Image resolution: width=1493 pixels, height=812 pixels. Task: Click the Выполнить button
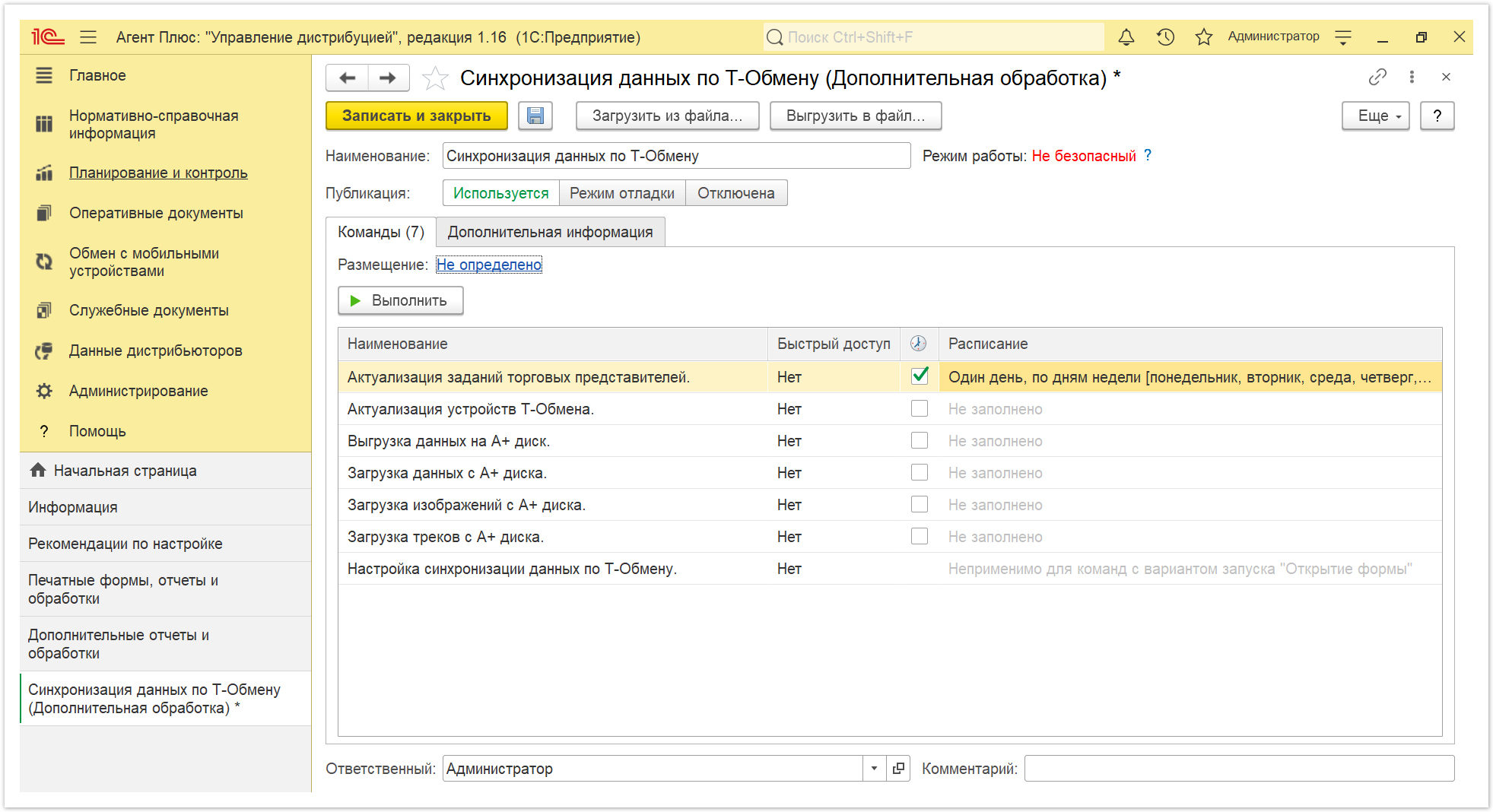coord(400,300)
